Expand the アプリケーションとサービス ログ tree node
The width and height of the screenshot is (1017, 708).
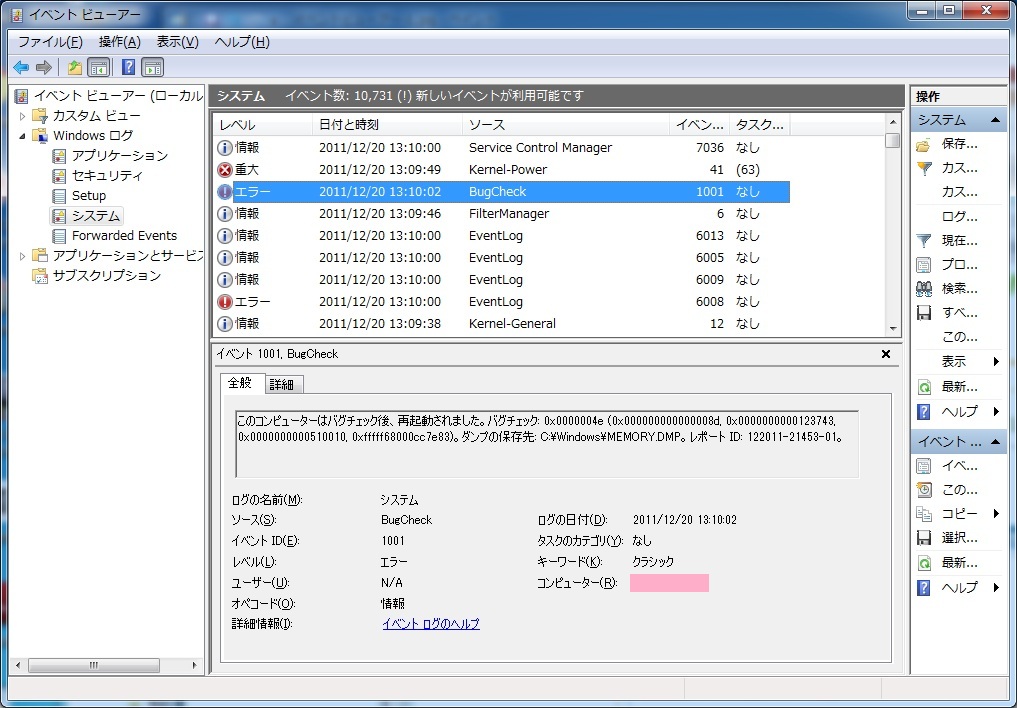[x=23, y=256]
